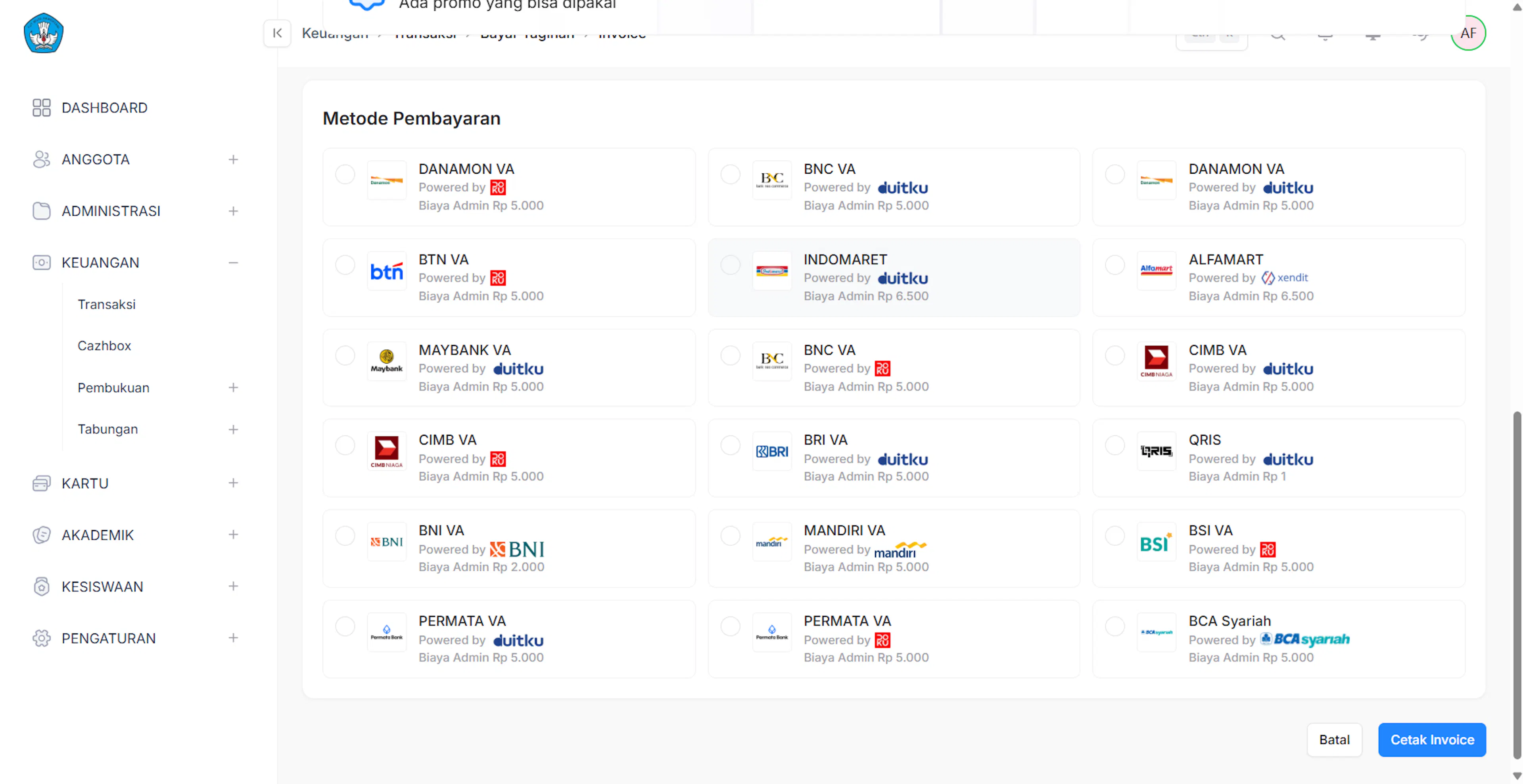Pick the QRIS payment radio button

pos(1115,445)
